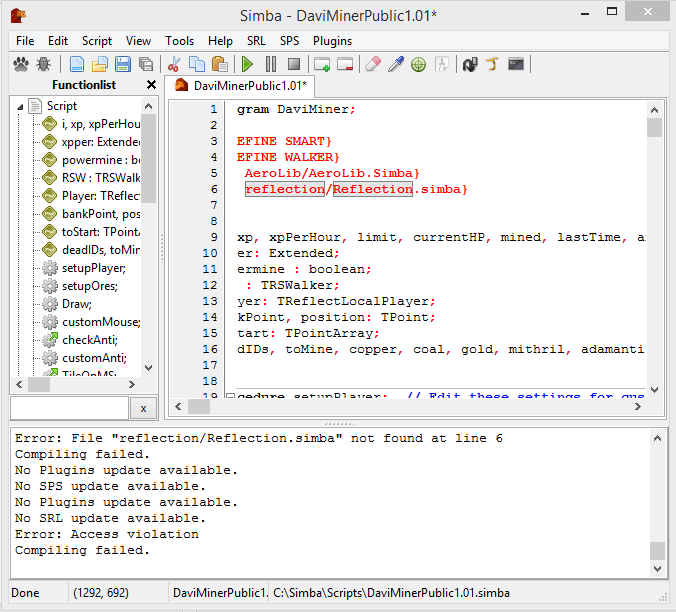The image size is (676, 612).
Task: Open the Tools menu
Action: coord(179,41)
